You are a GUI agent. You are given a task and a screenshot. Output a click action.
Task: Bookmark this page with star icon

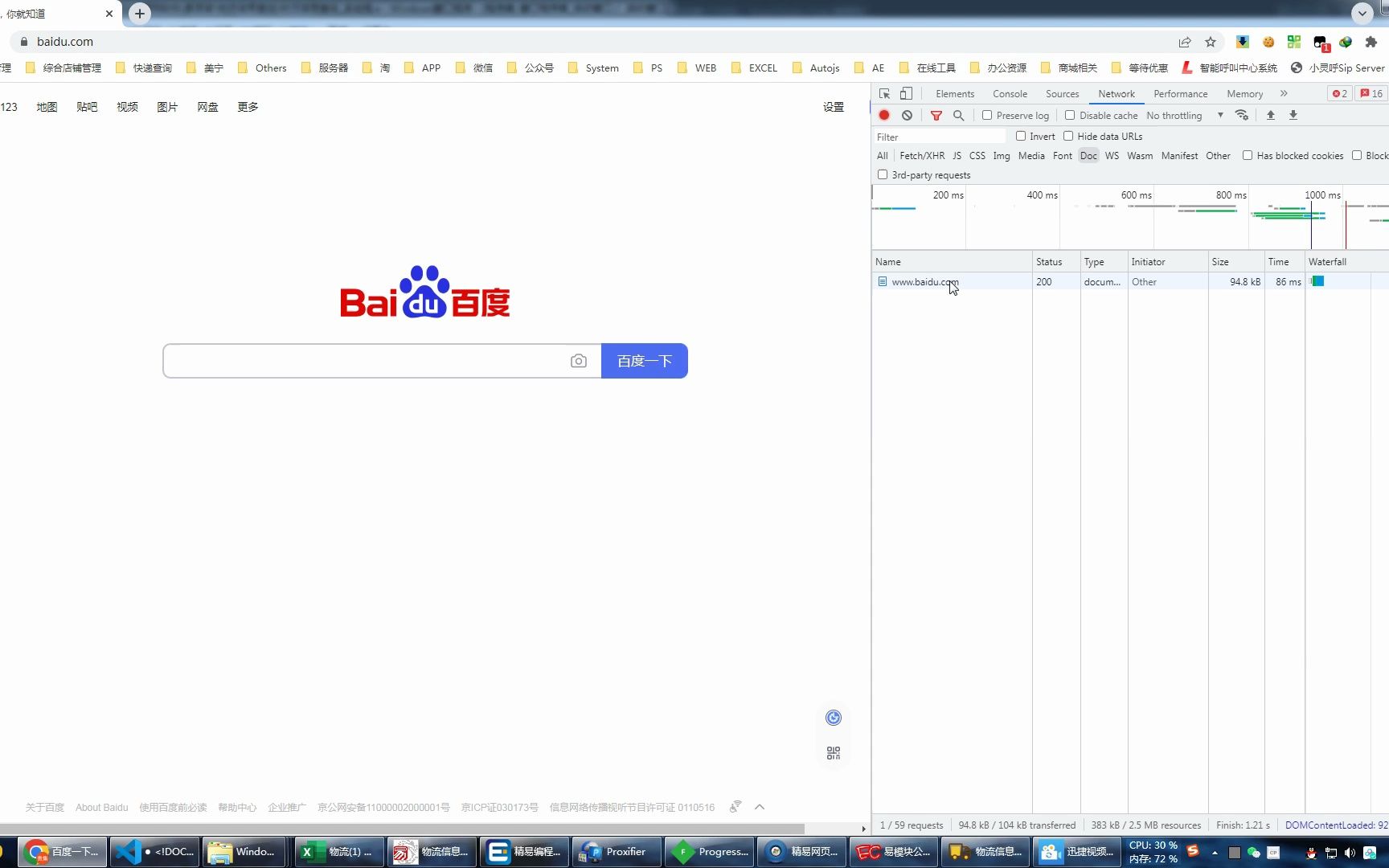tap(1211, 42)
